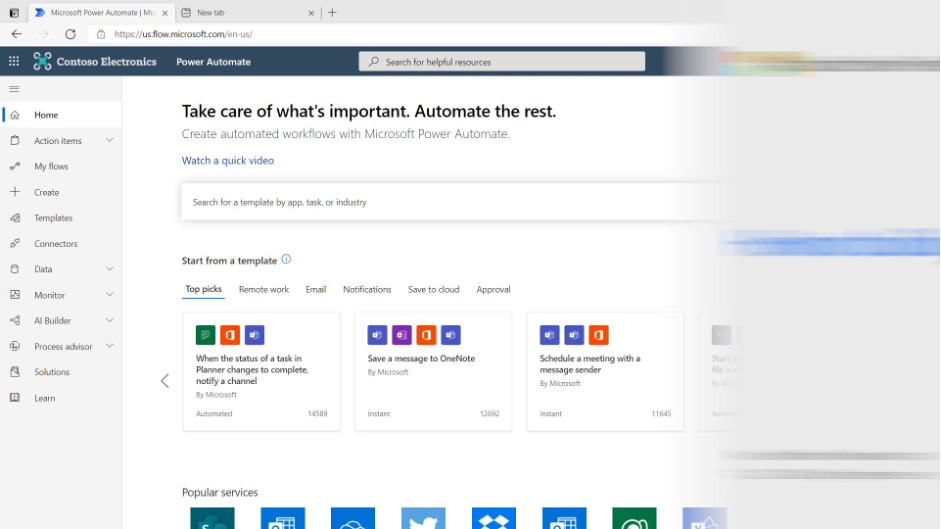Click the Process advisor icon
Image resolution: width=941 pixels, height=529 pixels.
pyautogui.click(x=15, y=346)
